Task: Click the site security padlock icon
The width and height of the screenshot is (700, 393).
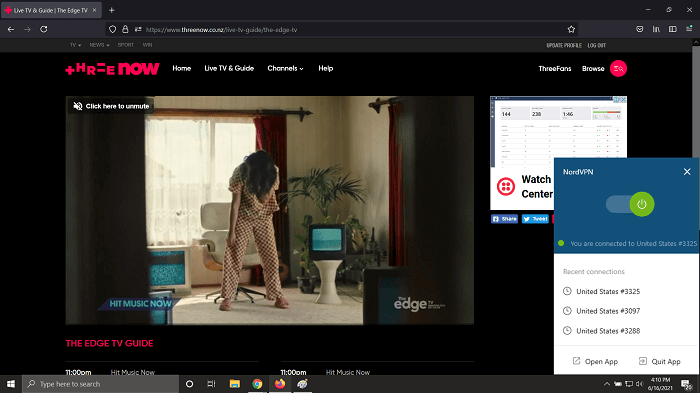Action: point(125,29)
